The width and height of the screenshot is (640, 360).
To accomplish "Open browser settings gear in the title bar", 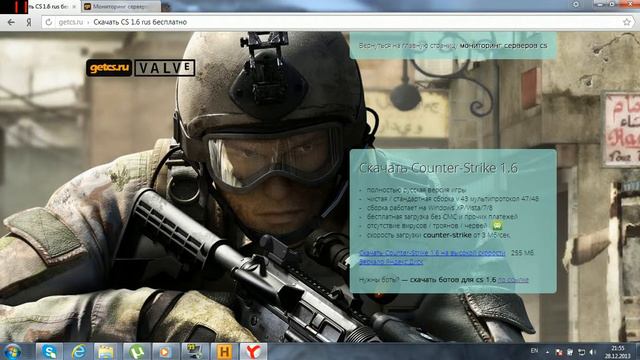I will click(x=576, y=4).
